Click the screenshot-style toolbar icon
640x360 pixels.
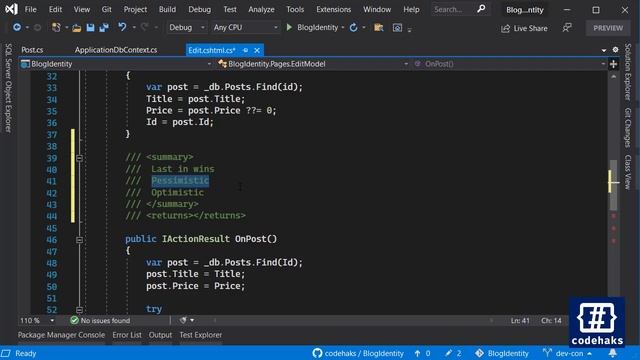[397, 28]
